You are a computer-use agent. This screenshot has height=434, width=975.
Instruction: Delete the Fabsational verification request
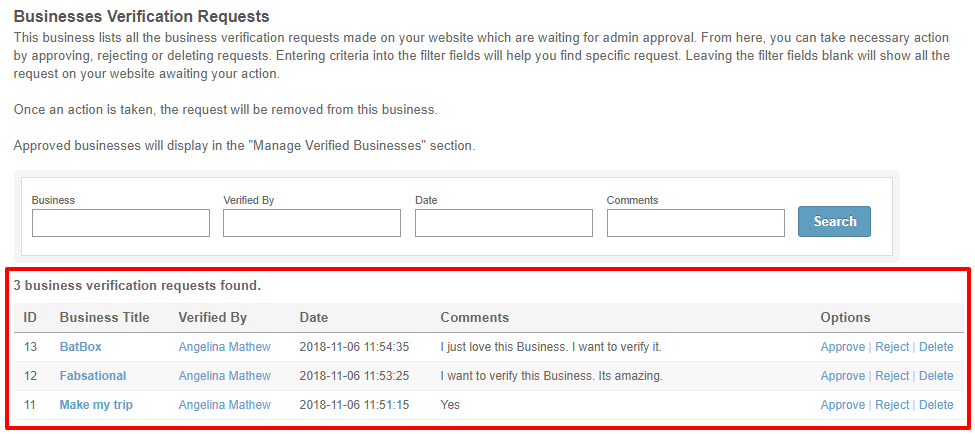pyautogui.click(x=936, y=376)
